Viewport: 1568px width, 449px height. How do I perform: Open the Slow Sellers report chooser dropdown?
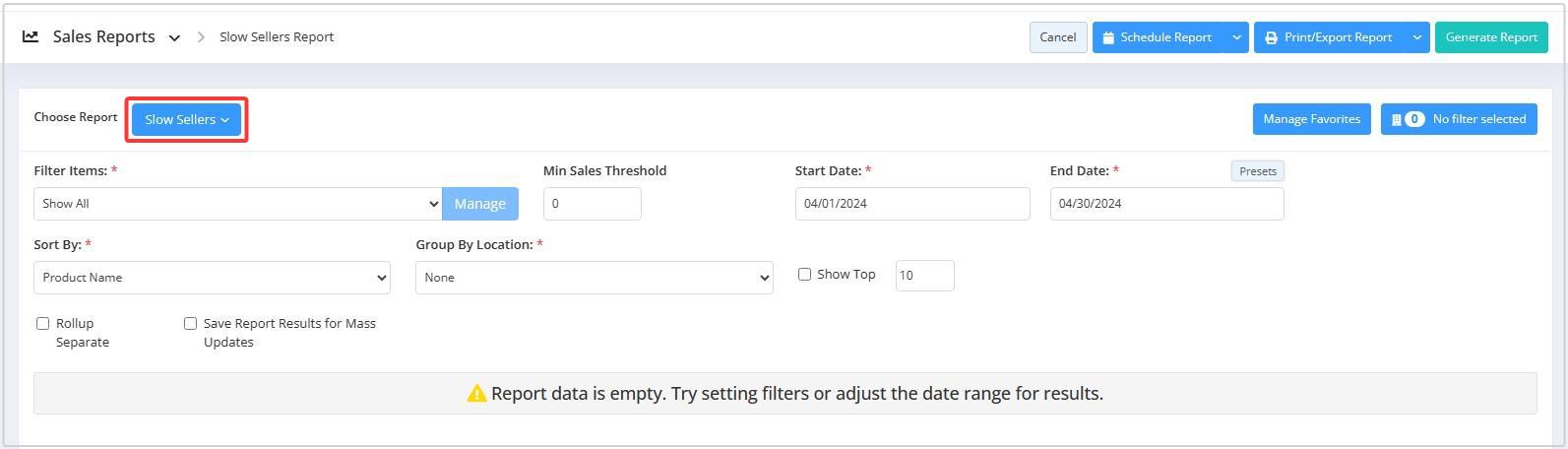coord(186,119)
